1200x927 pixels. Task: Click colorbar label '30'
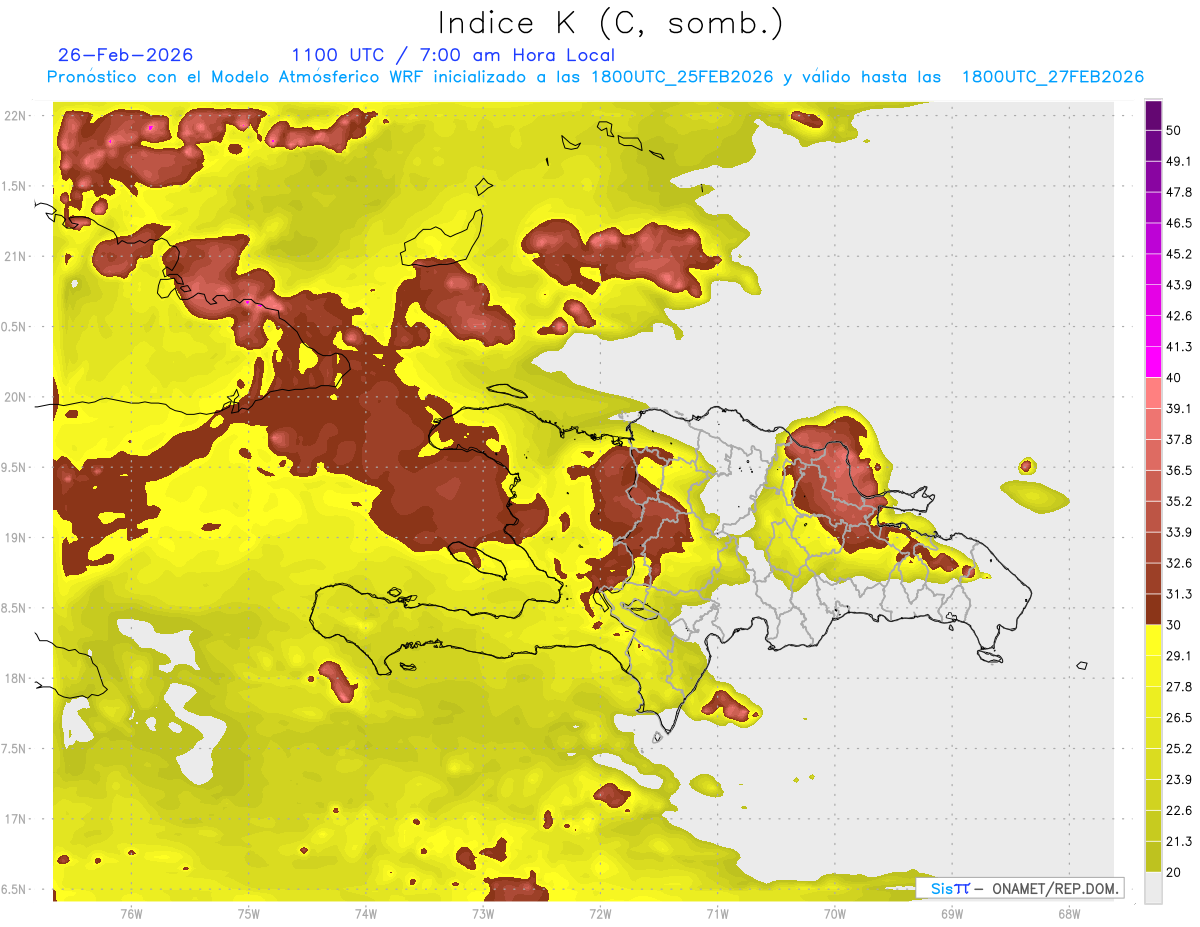pos(1174,625)
